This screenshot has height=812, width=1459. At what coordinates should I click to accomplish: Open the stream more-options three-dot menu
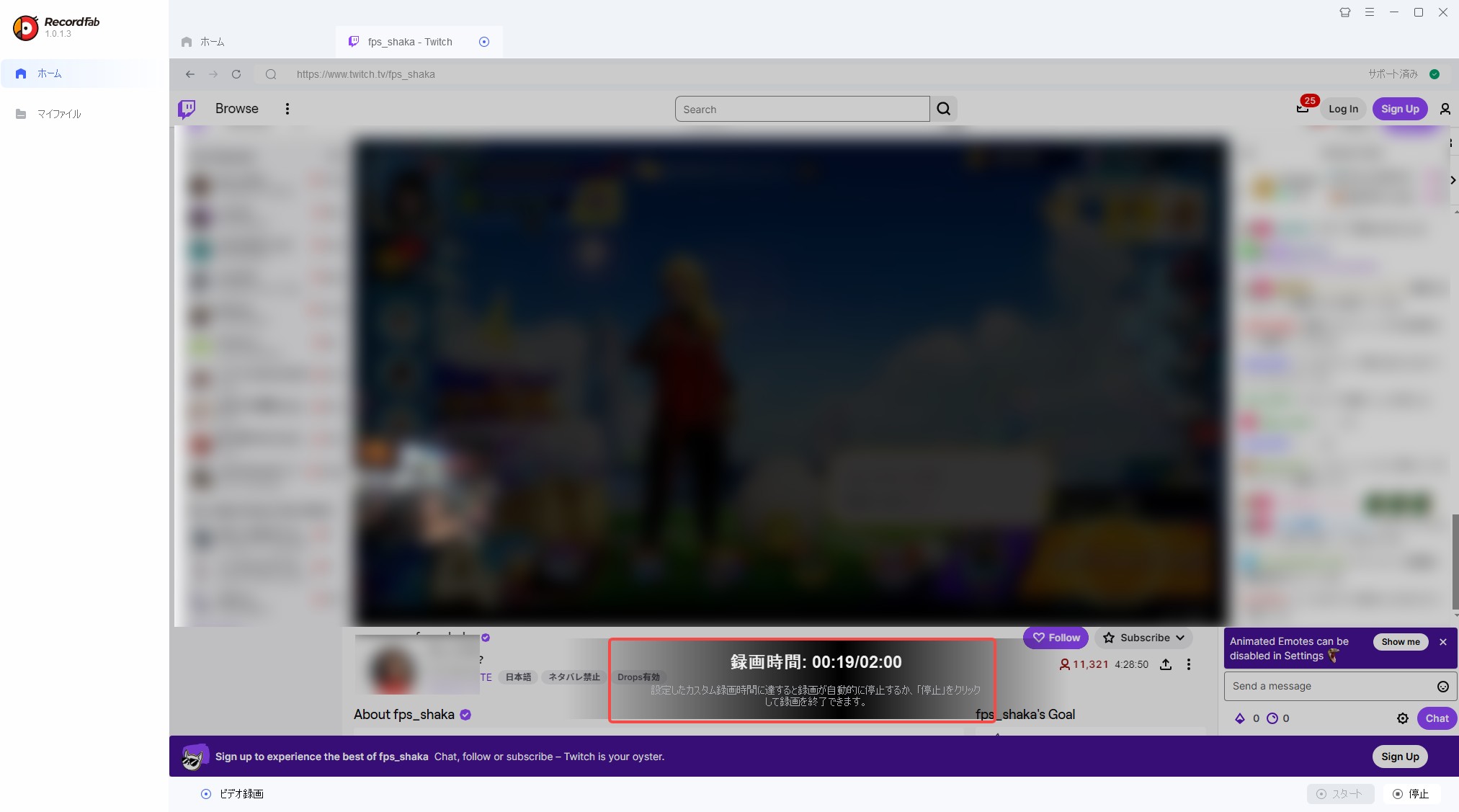coord(1189,664)
